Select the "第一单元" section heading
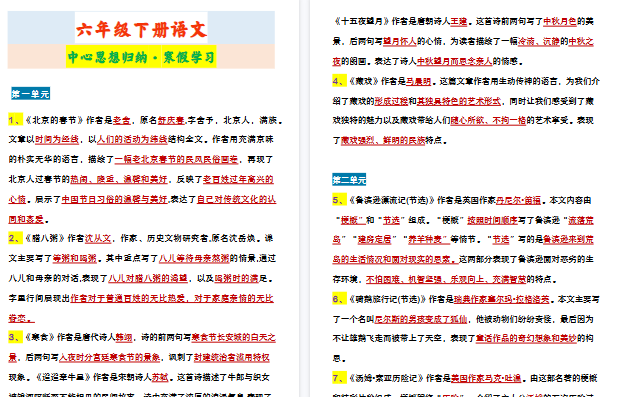 [x=30, y=94]
